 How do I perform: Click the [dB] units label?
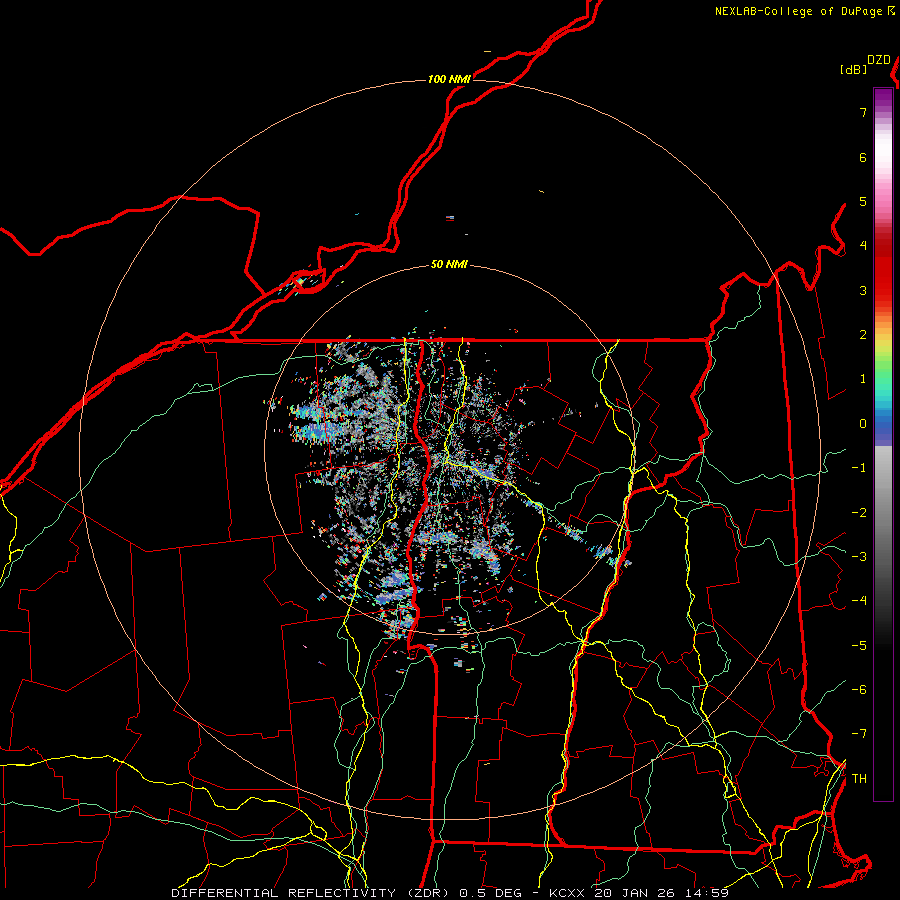coord(854,69)
